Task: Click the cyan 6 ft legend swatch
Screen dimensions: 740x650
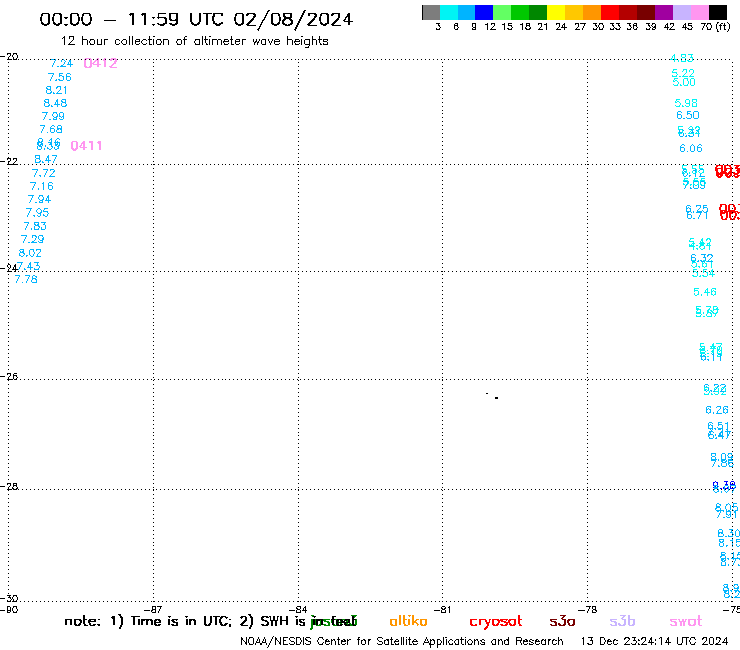Action: coord(449,12)
